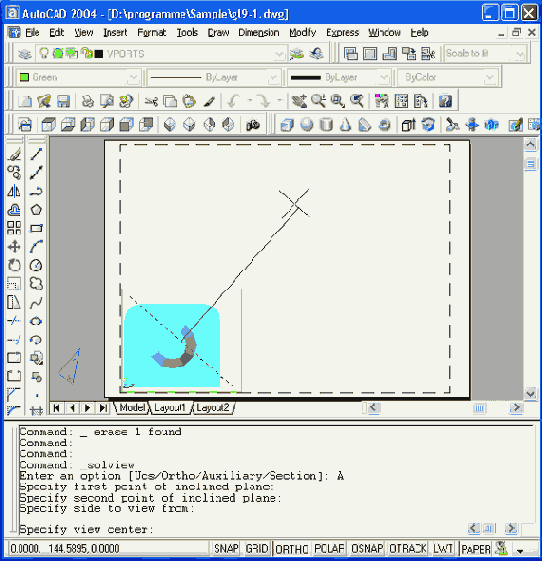Image resolution: width=542 pixels, height=561 pixels.
Task: Open the ByLayer linetype dropdown
Action: point(273,78)
